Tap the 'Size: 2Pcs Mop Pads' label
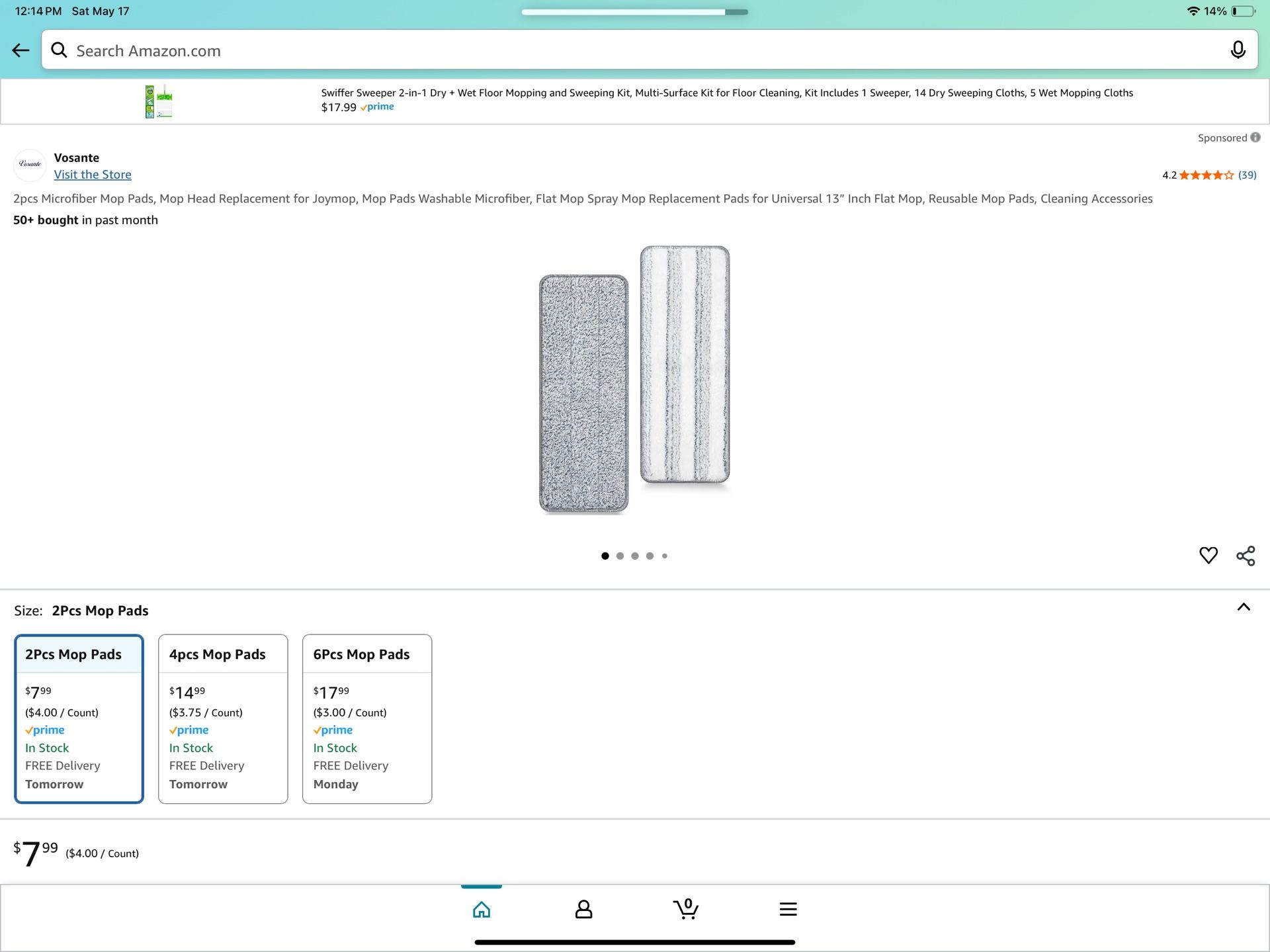Screen dimensions: 1270x952 (x=81, y=611)
